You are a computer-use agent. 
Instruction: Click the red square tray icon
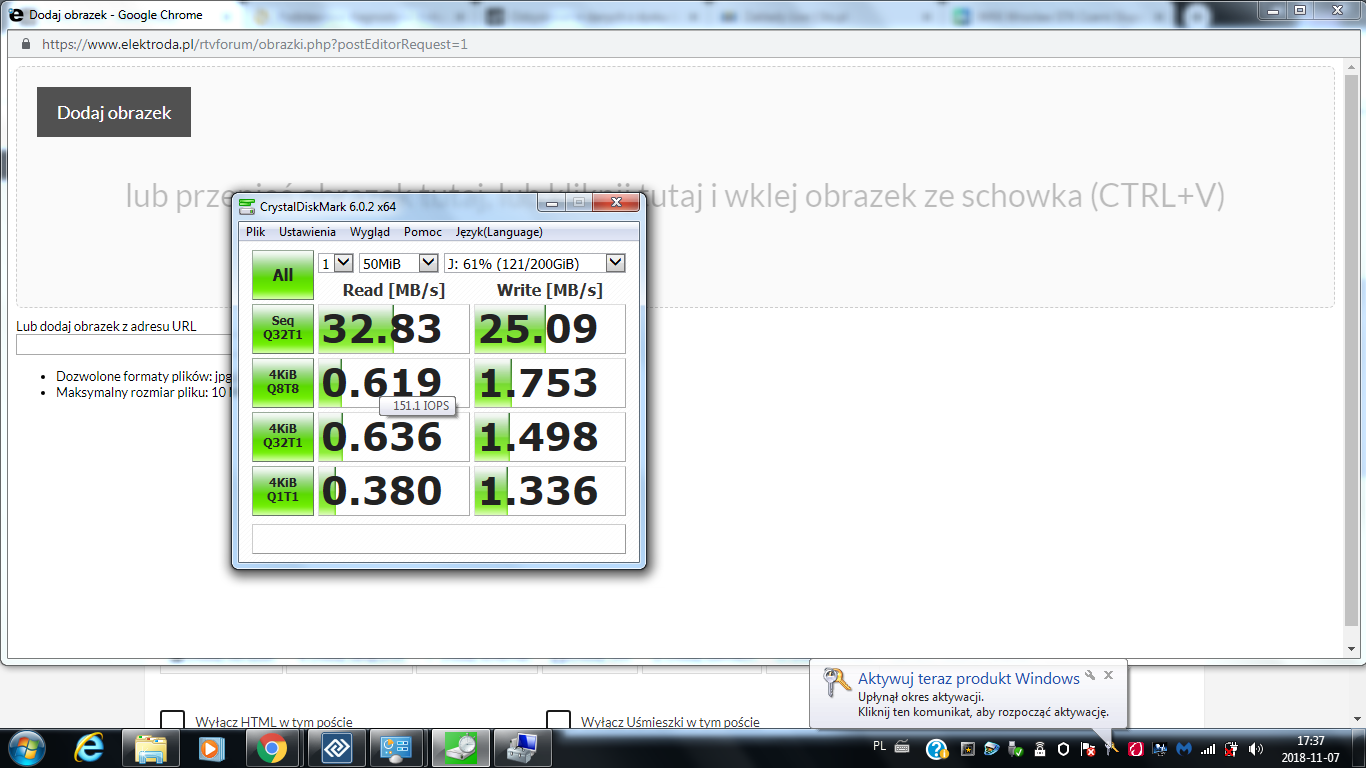point(1136,748)
